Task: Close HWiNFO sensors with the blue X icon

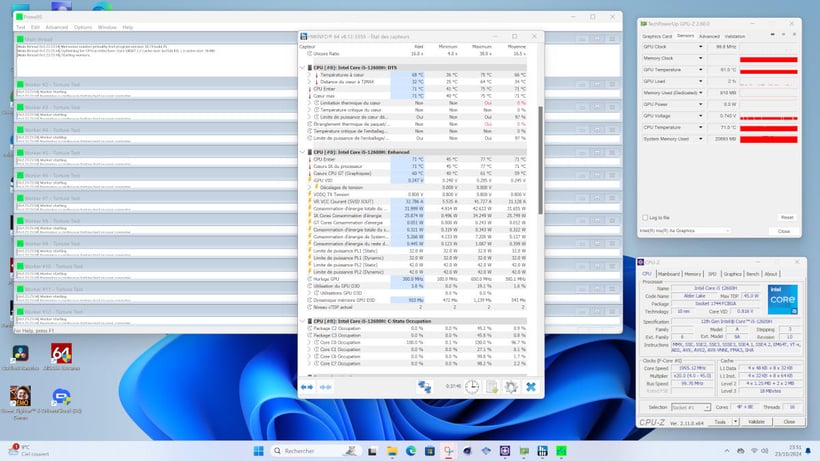Action: pyautogui.click(x=531, y=387)
